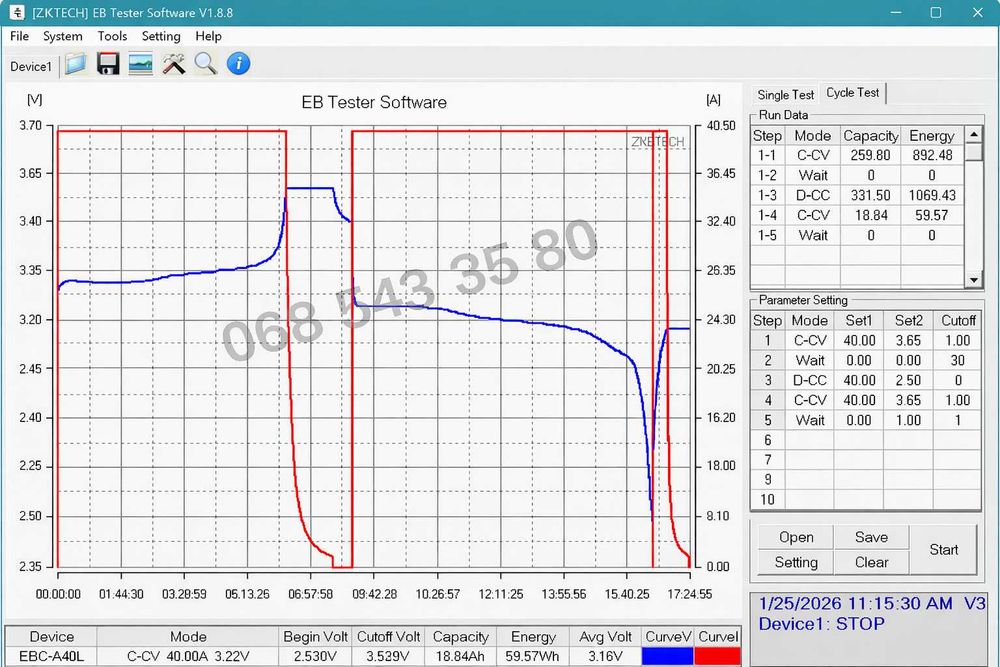Click D-CC mode cell in Run Data
The image size is (1000, 667).
[812, 195]
